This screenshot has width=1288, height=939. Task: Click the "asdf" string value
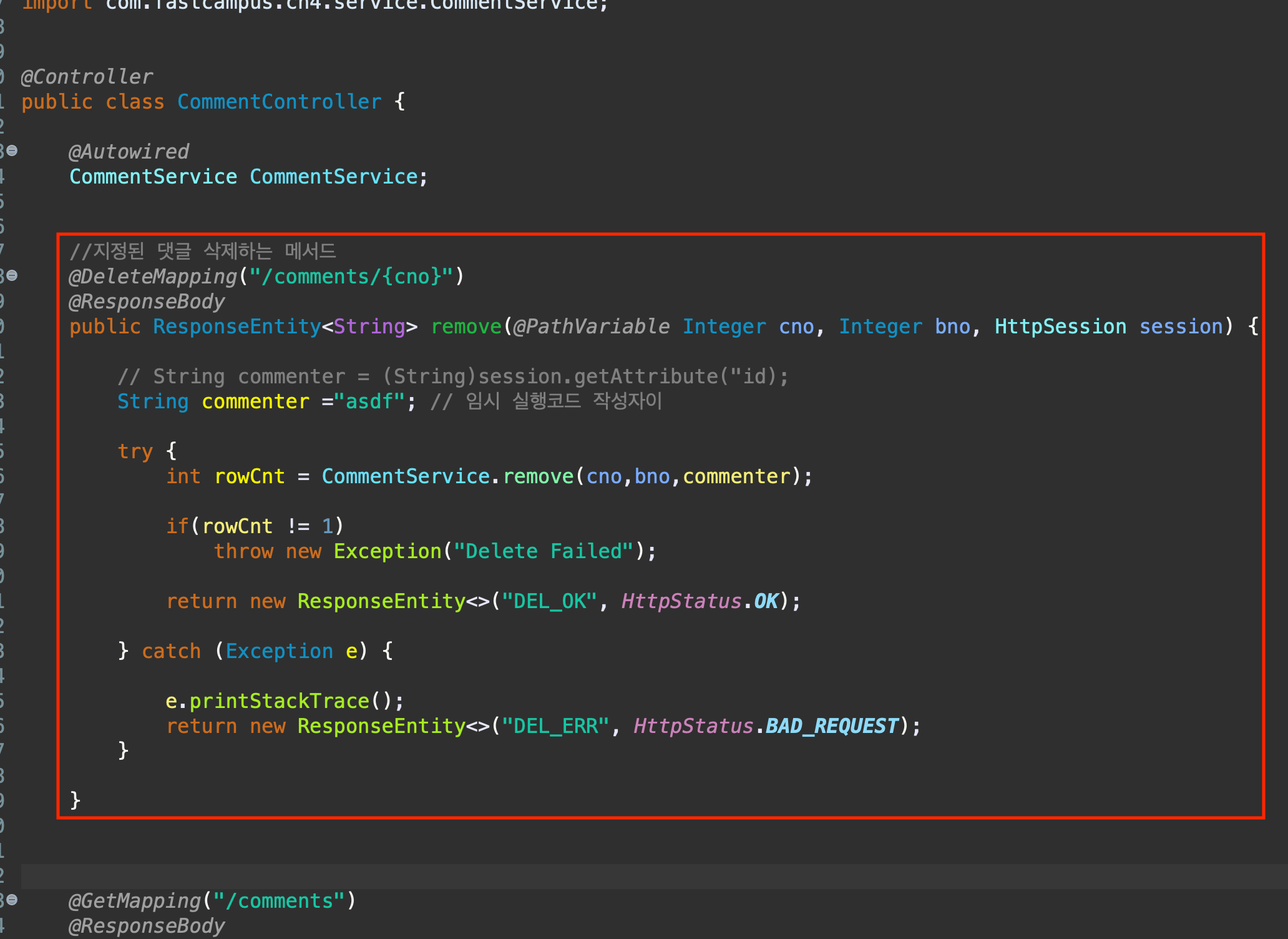pos(369,401)
